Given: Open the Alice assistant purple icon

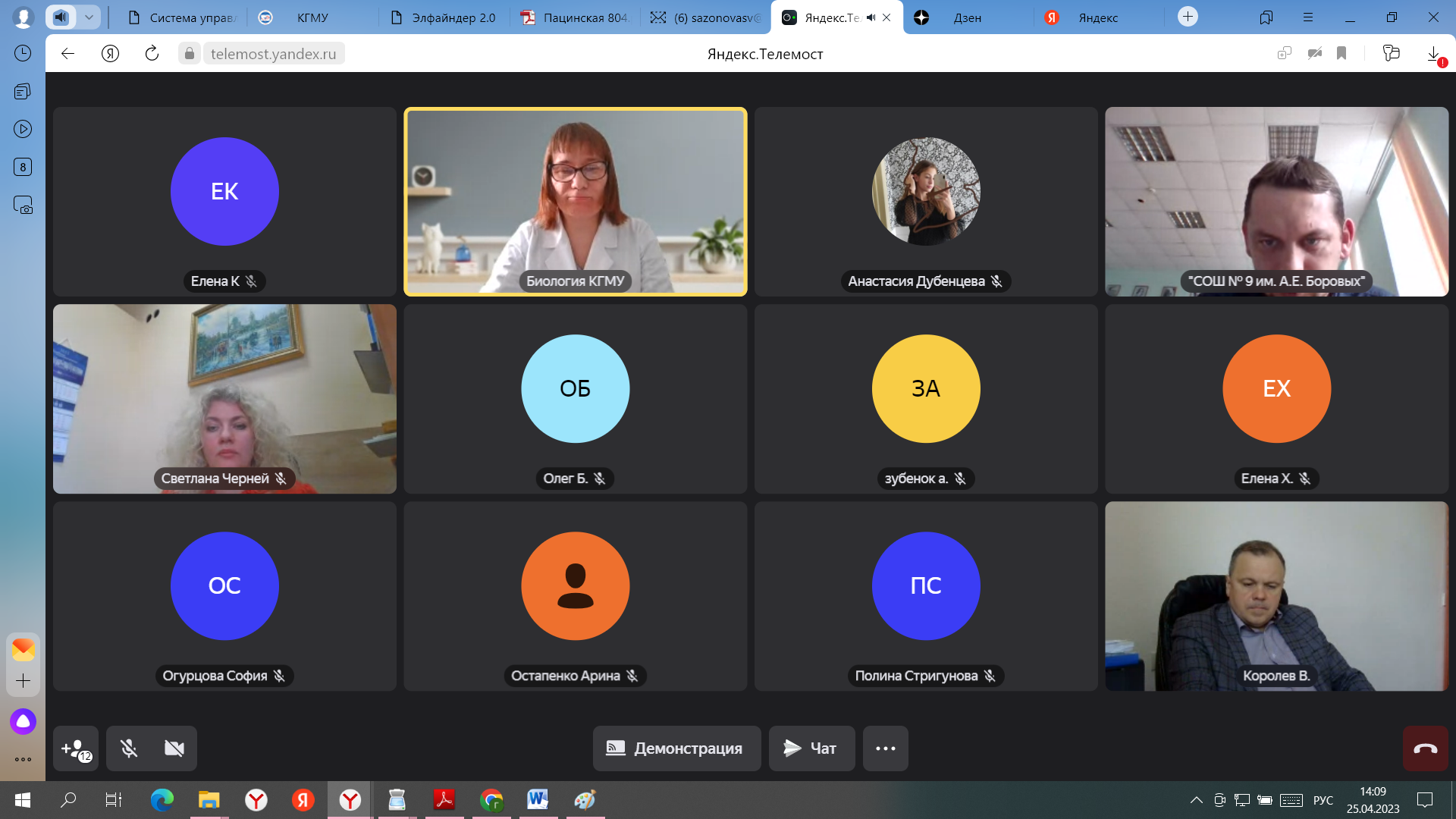Looking at the screenshot, I should [23, 721].
